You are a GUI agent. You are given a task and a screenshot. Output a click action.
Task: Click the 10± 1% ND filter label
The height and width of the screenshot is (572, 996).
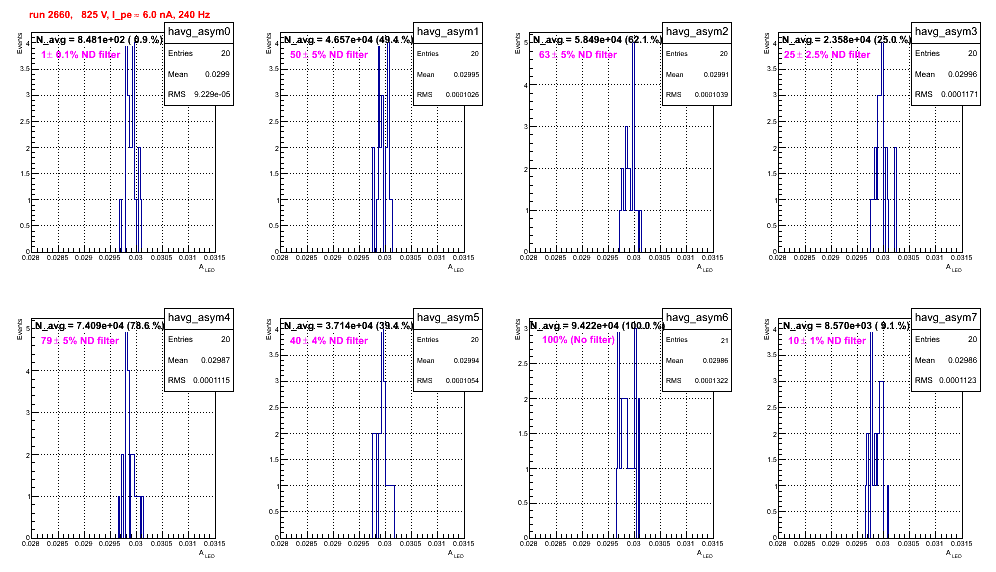coord(827,341)
